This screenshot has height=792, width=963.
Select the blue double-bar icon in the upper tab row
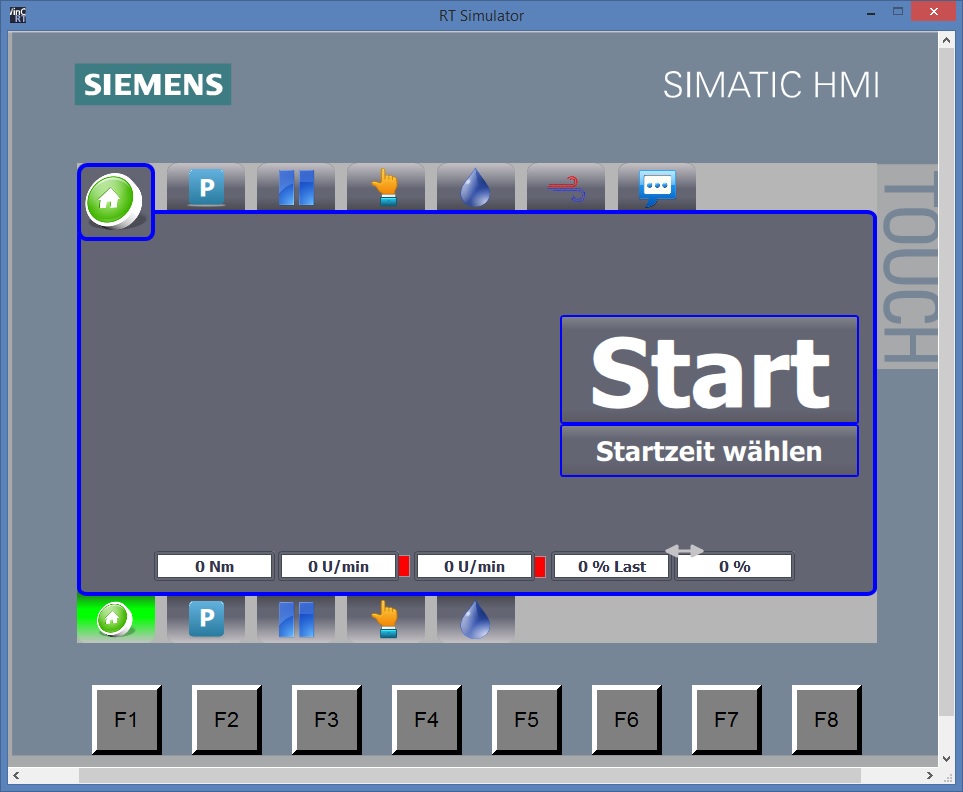click(296, 187)
